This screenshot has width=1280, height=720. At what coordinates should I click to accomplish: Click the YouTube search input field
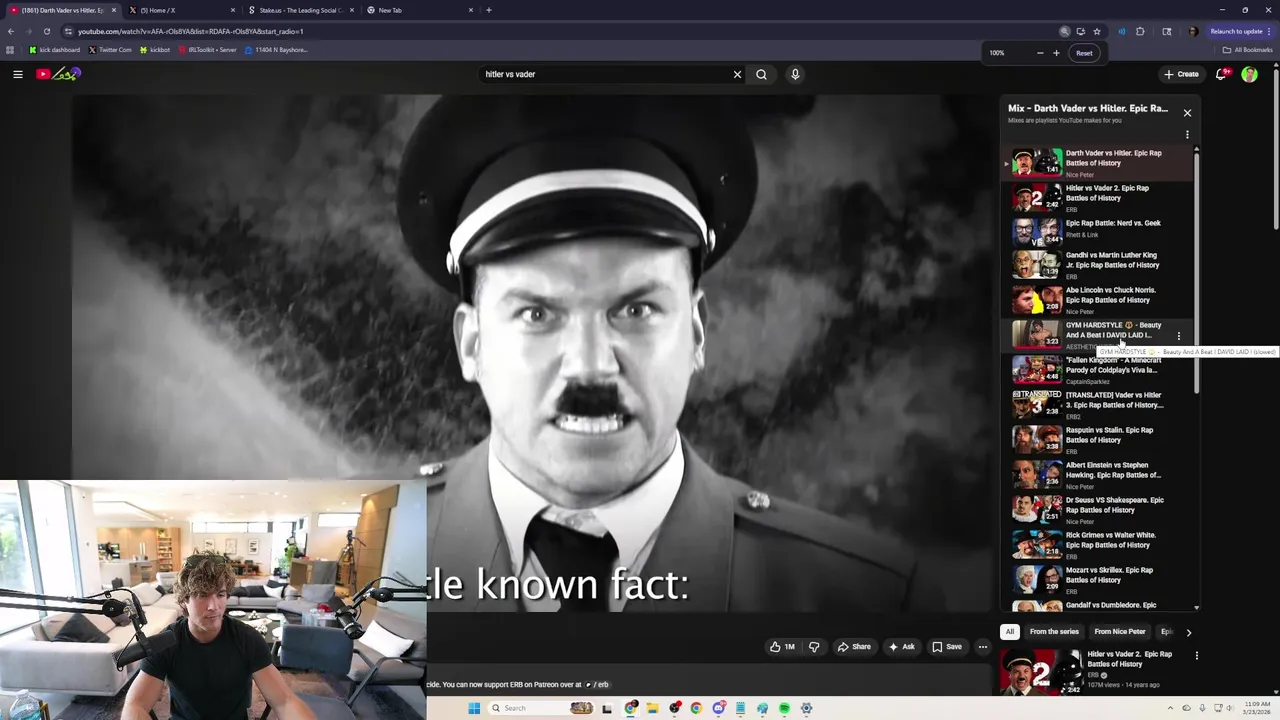tap(607, 74)
